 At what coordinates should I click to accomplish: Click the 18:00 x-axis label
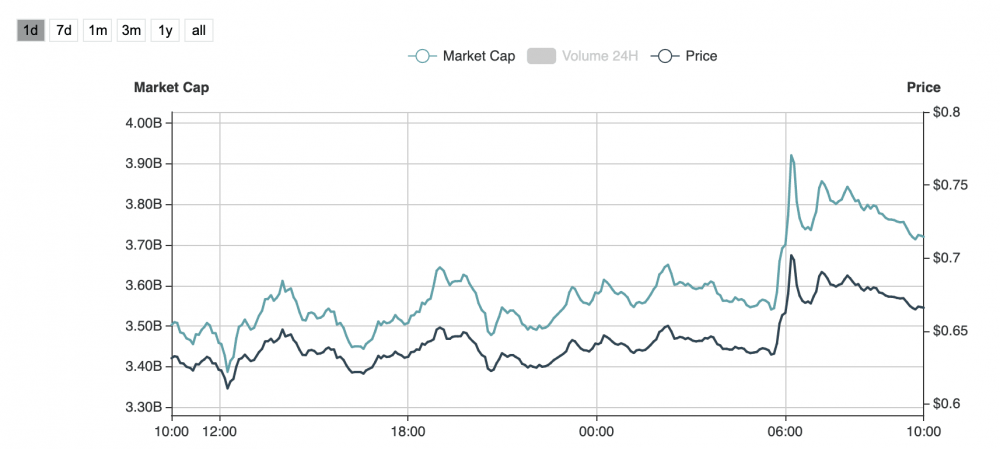[x=408, y=431]
